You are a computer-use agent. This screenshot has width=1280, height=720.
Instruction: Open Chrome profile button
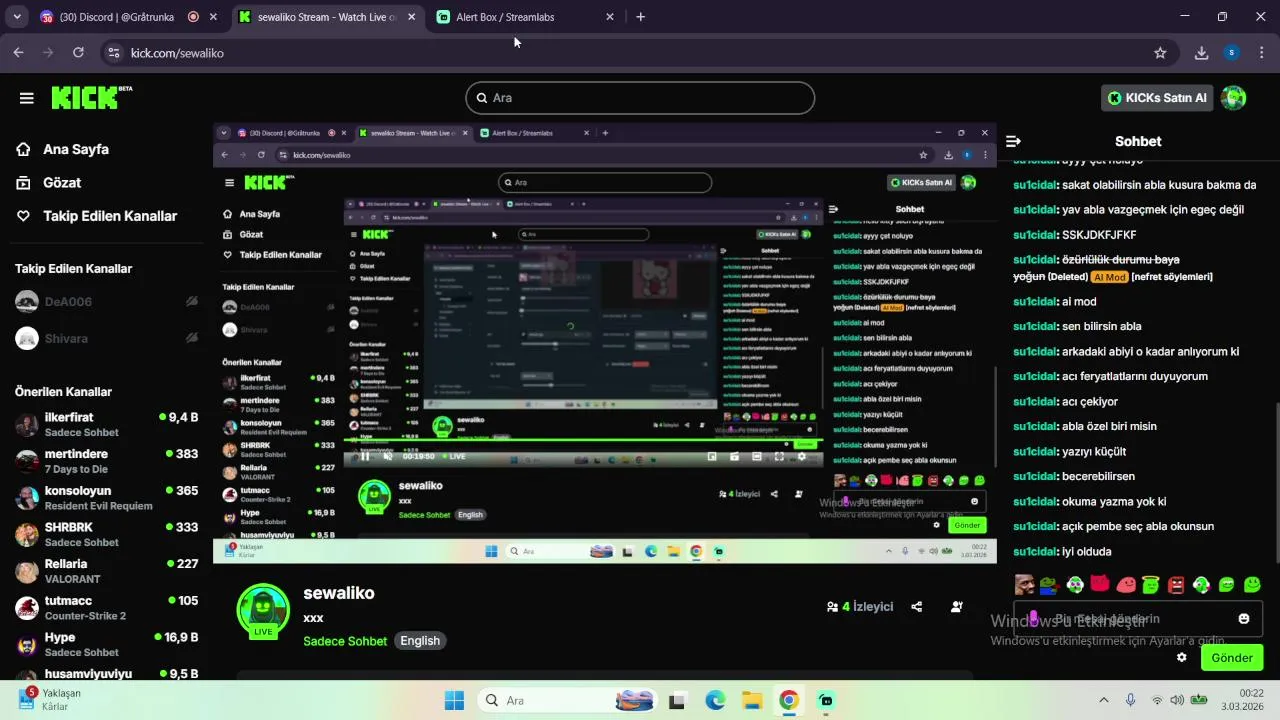[x=1232, y=53]
